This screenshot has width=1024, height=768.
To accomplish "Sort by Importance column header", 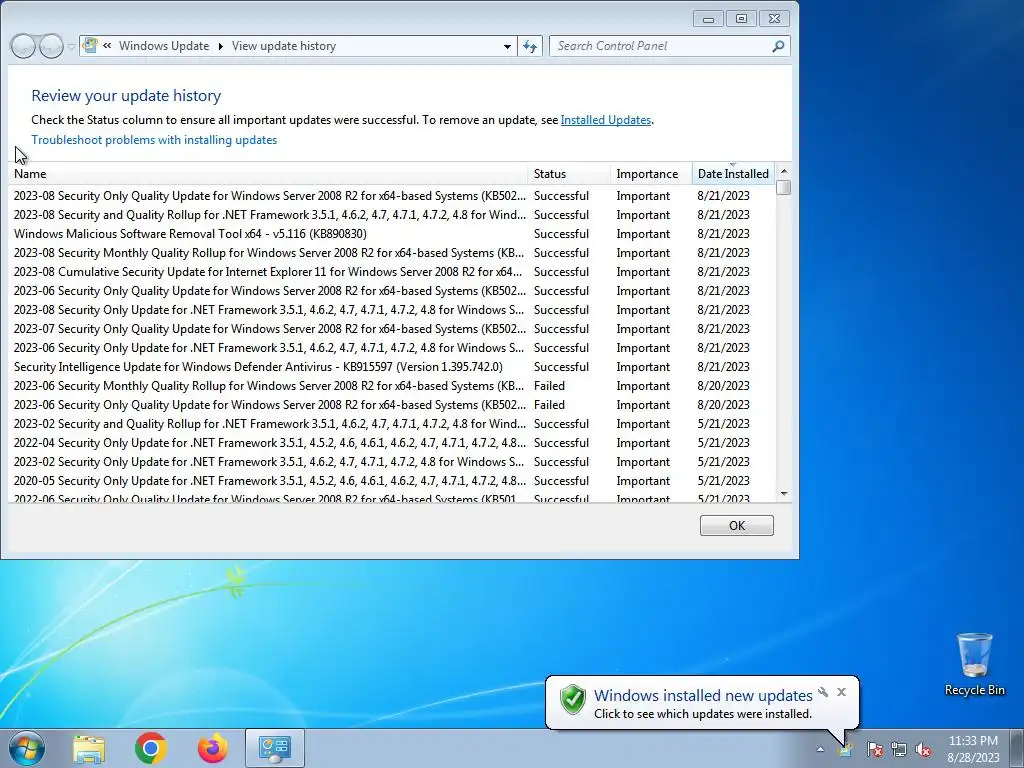I will (x=651, y=174).
